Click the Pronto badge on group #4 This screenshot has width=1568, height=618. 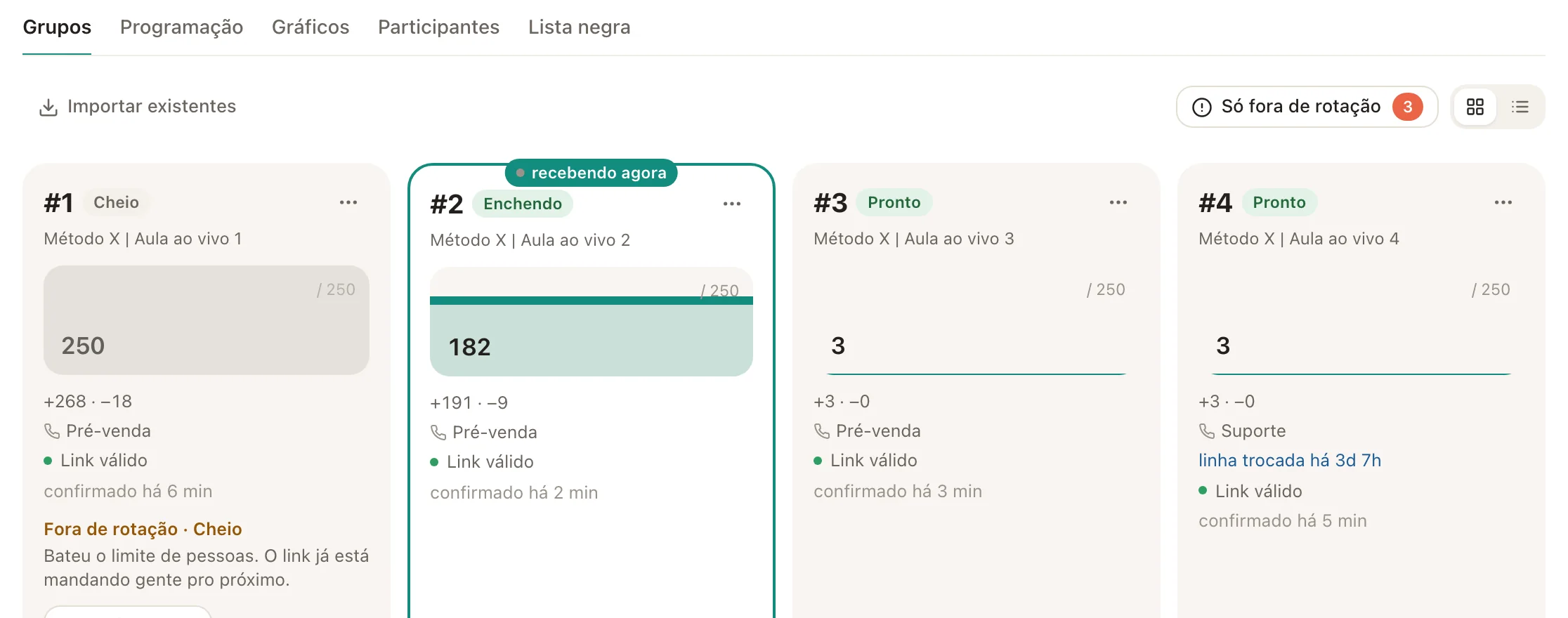1279,202
